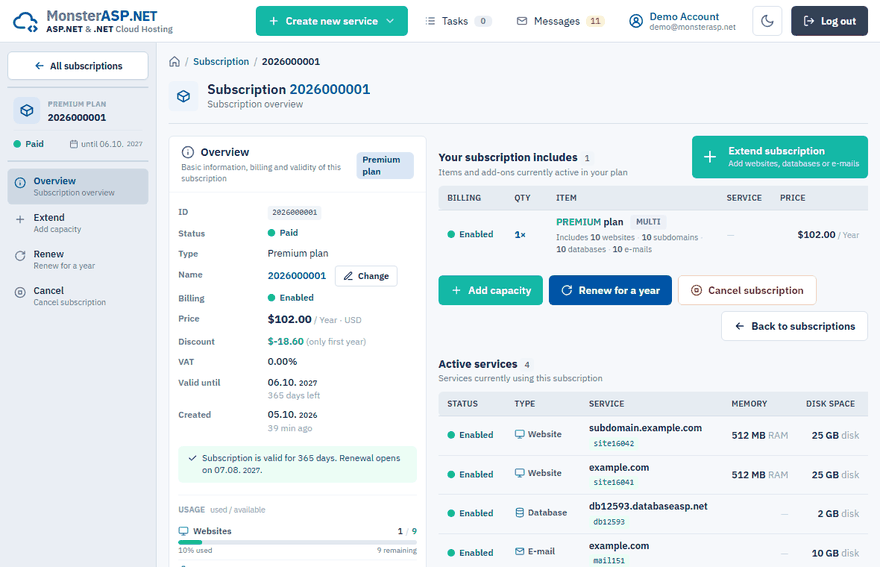Click the Premium plan badge

point(385,166)
